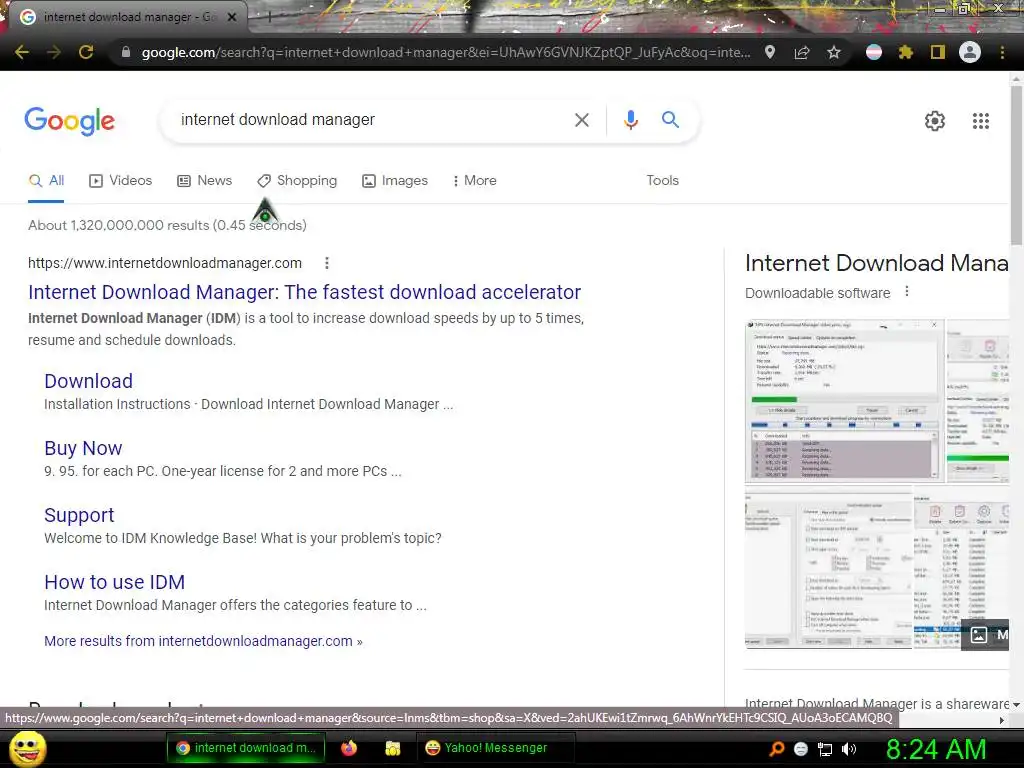
Task: Open the smiley start button
Action: (x=28, y=748)
